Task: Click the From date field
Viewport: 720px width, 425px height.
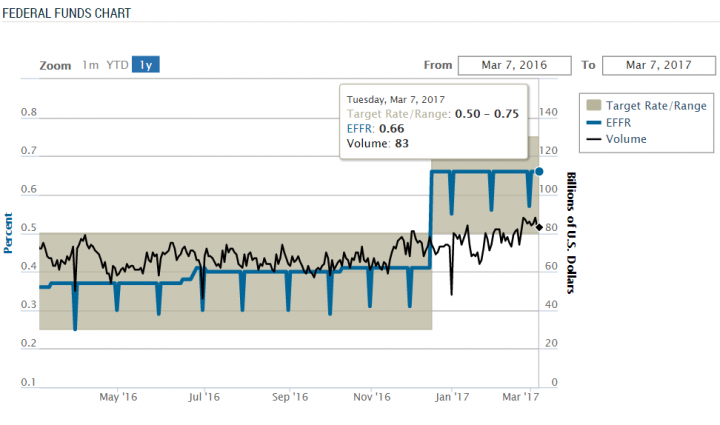Action: [515, 65]
